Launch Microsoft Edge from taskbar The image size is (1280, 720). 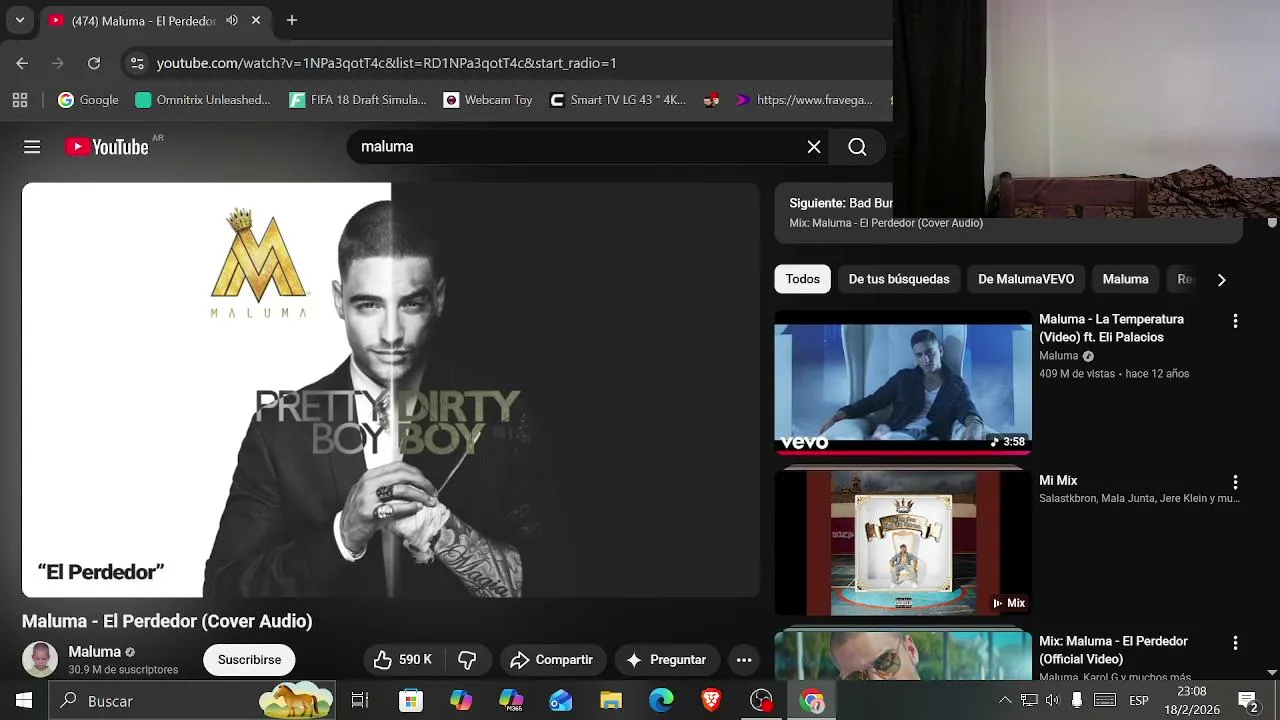point(661,701)
